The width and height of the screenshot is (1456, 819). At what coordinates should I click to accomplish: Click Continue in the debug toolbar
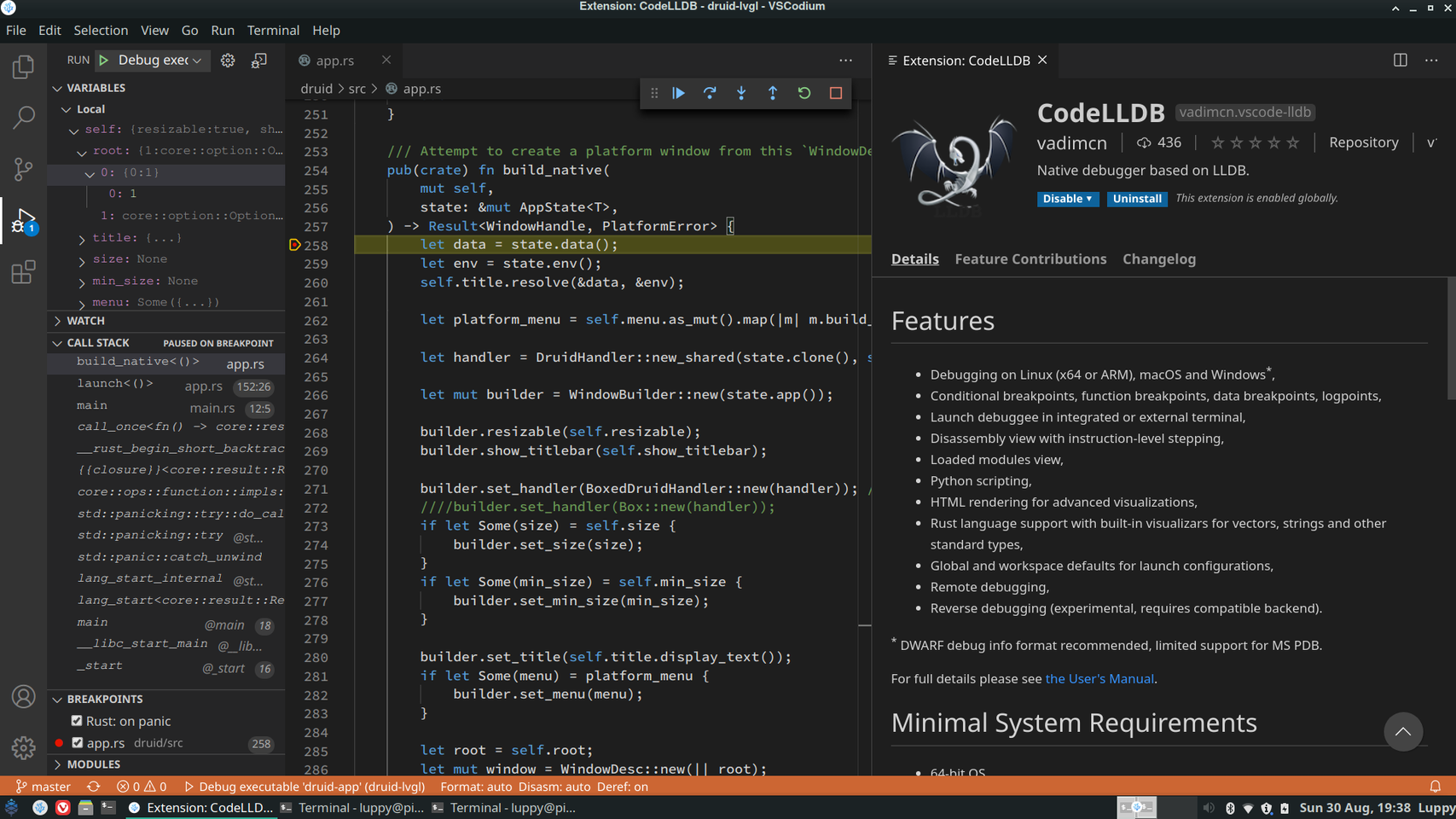(x=678, y=93)
